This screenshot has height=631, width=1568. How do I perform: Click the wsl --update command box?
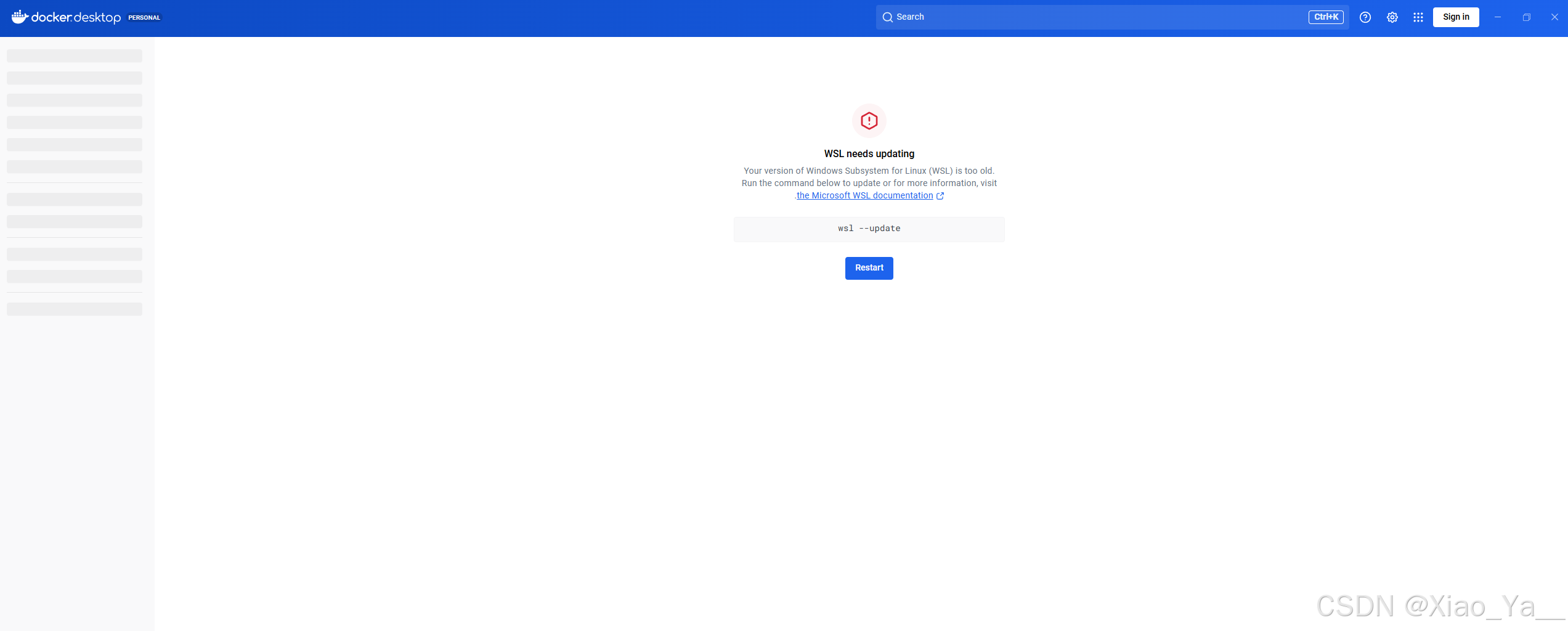pos(869,229)
